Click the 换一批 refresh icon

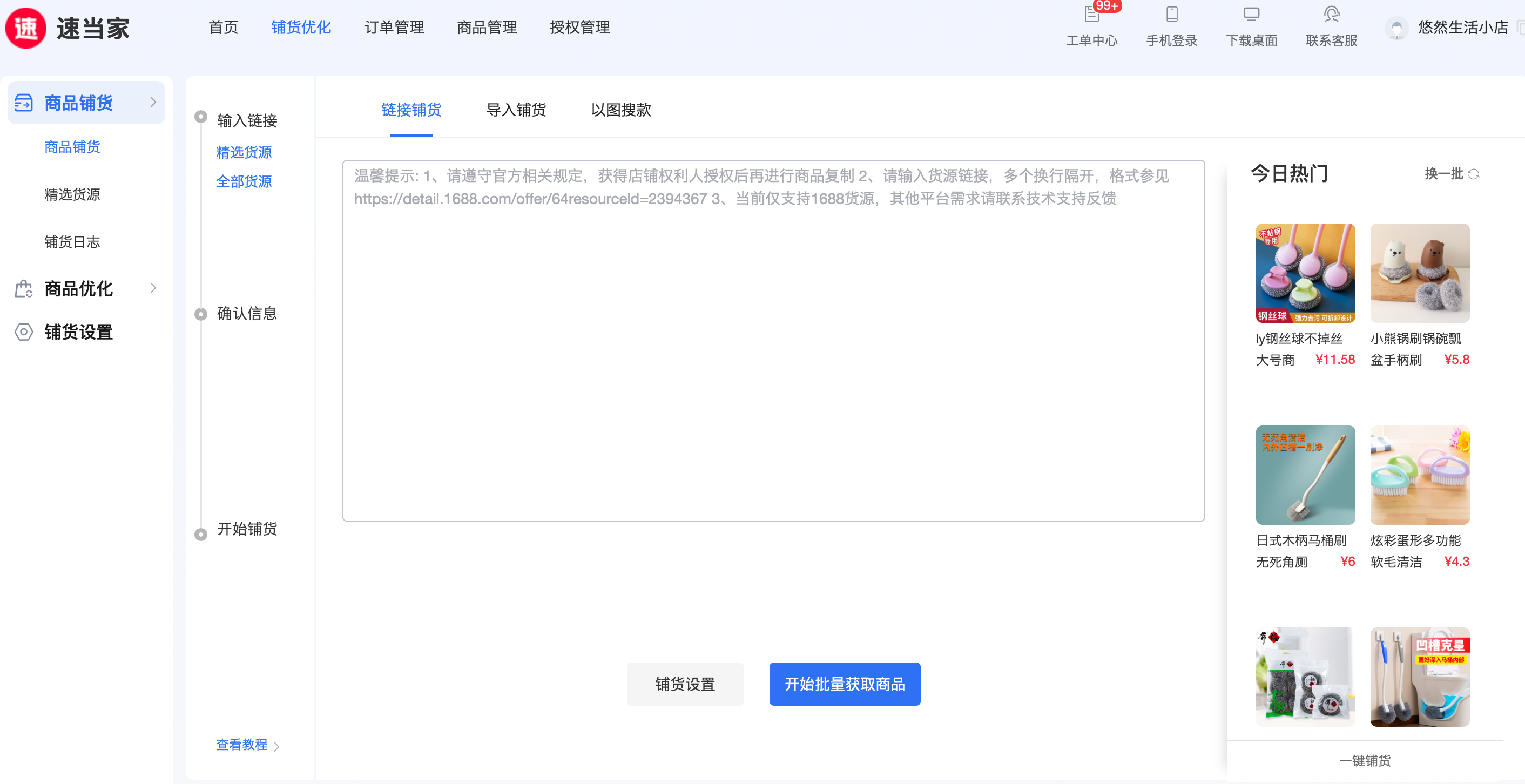pyautogui.click(x=1474, y=174)
